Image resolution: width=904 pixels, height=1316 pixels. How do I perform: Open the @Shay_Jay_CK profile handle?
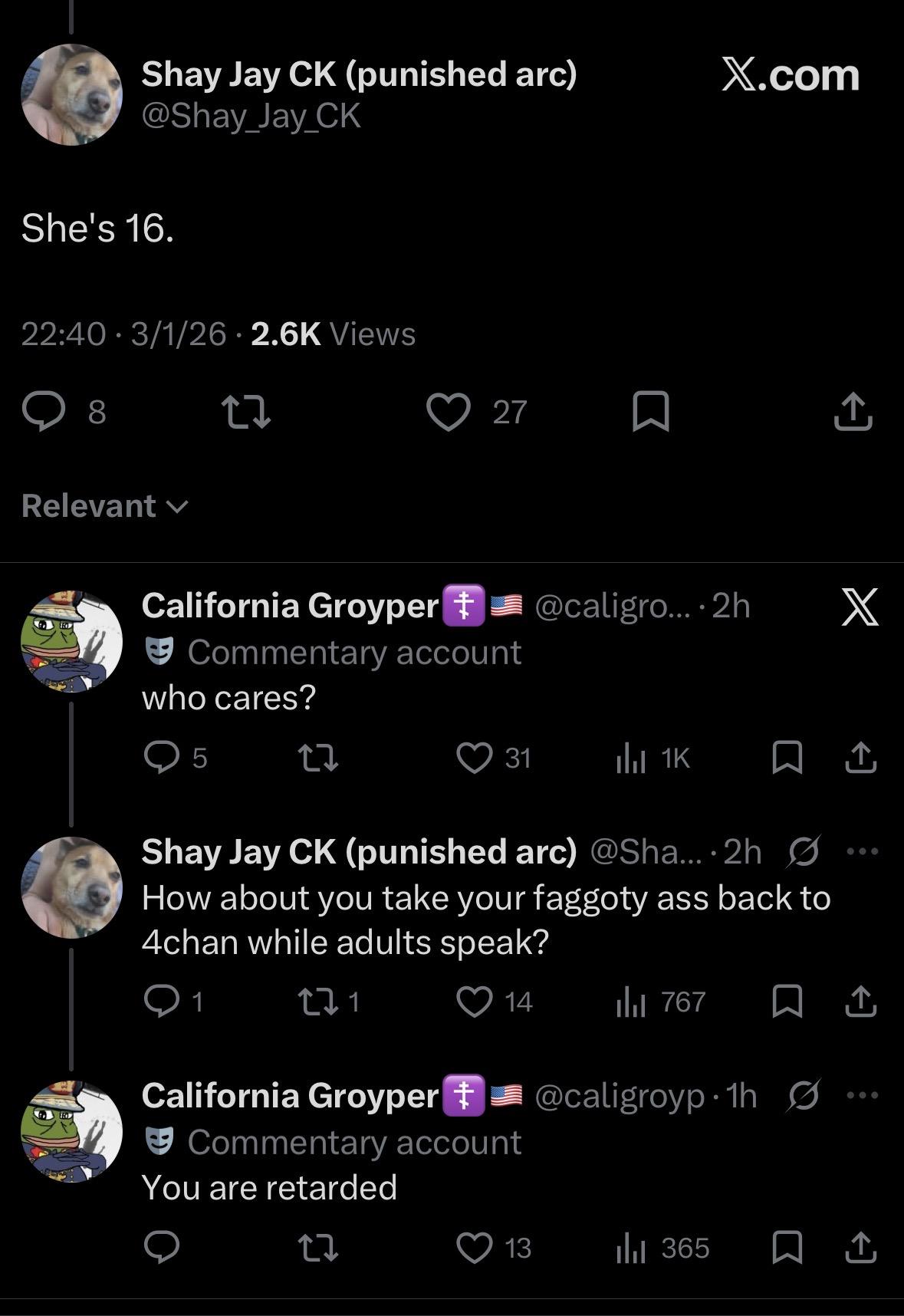click(x=251, y=116)
